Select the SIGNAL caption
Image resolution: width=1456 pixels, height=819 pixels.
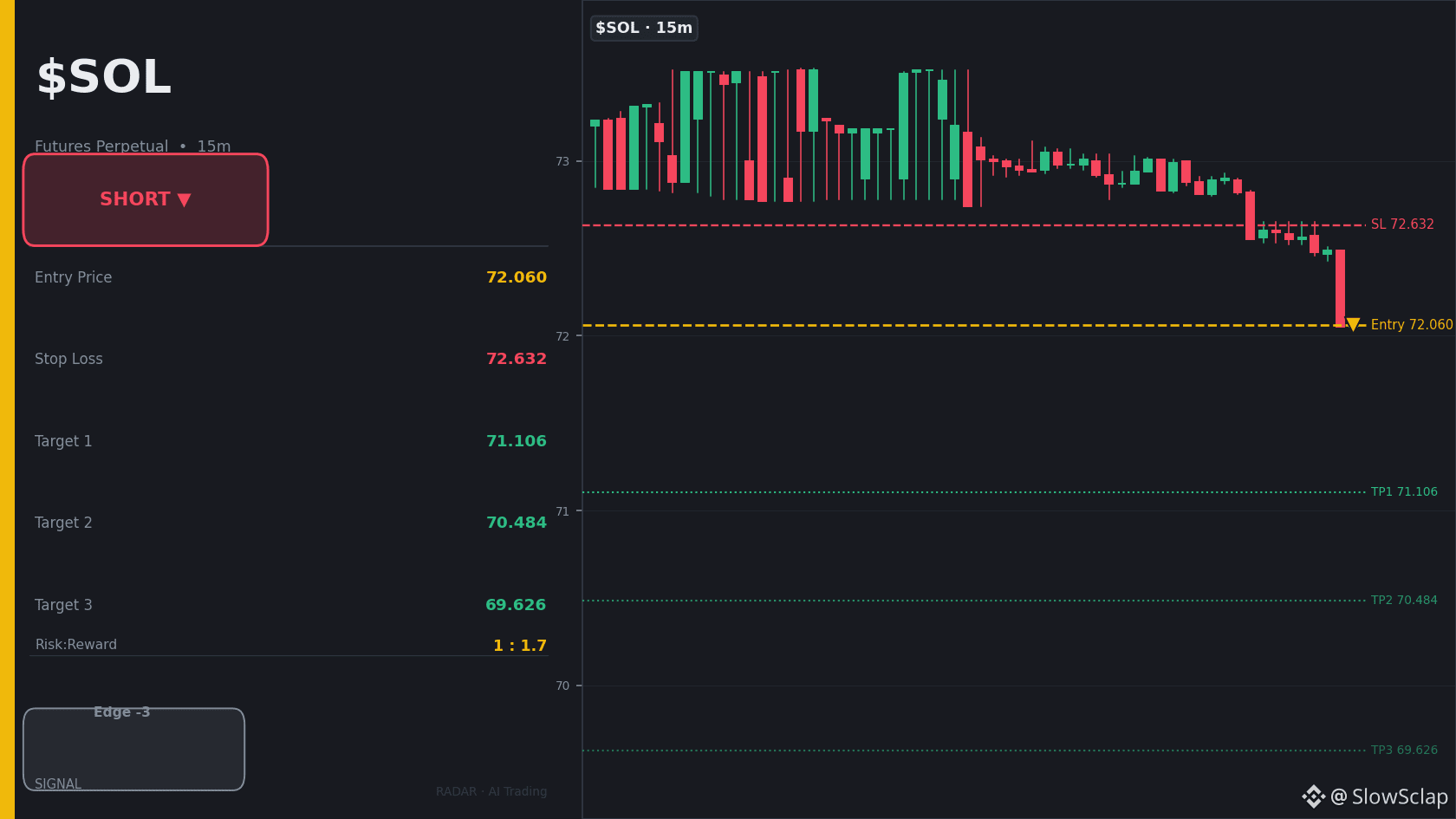58,784
